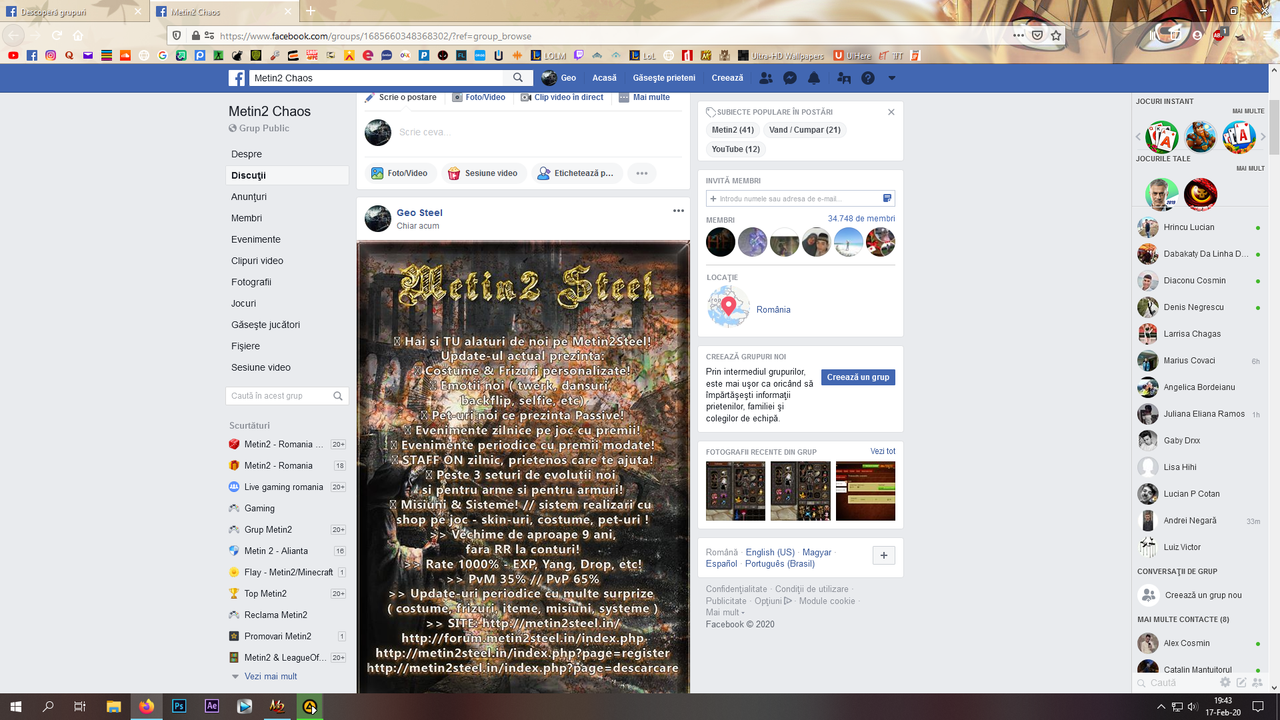Click Vezi tot for recent group photos

coord(883,452)
